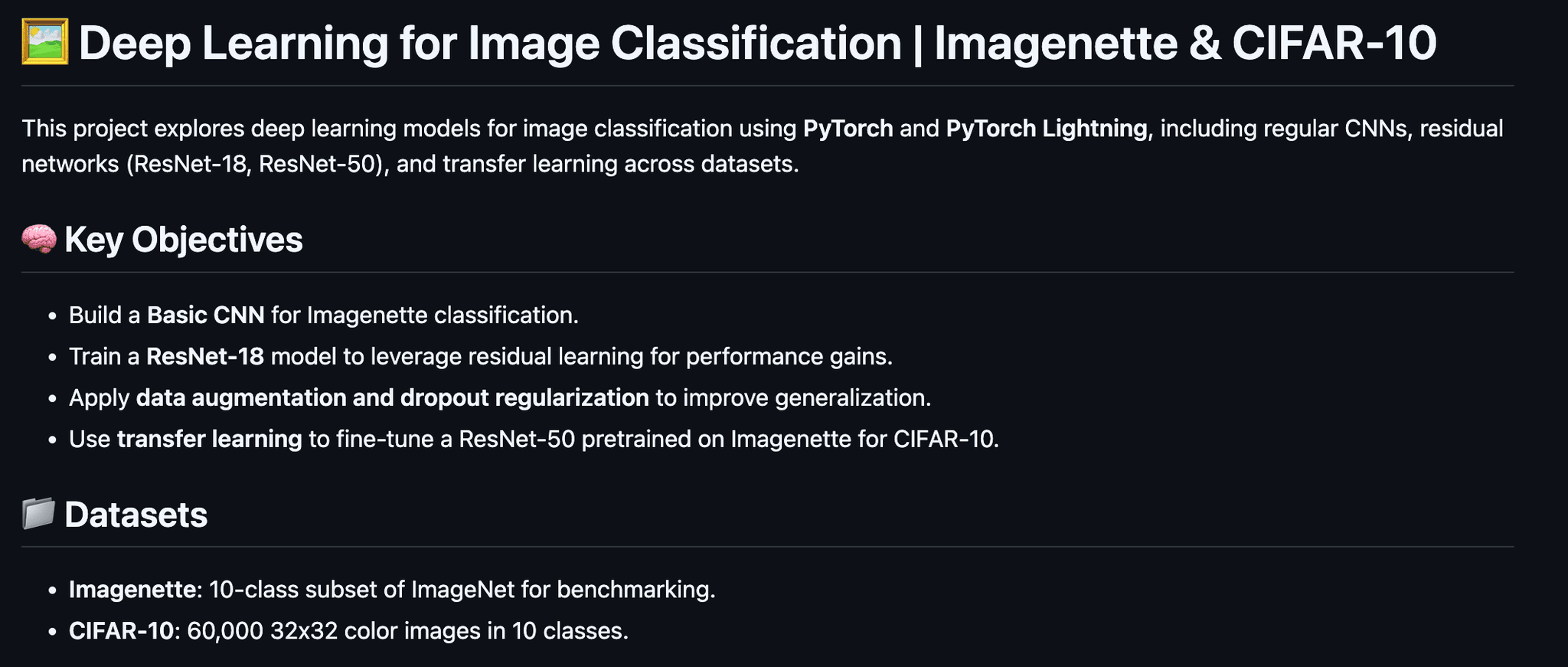Click the framed picture emoji in title
Screen dimensions: 1568x667
(45, 42)
